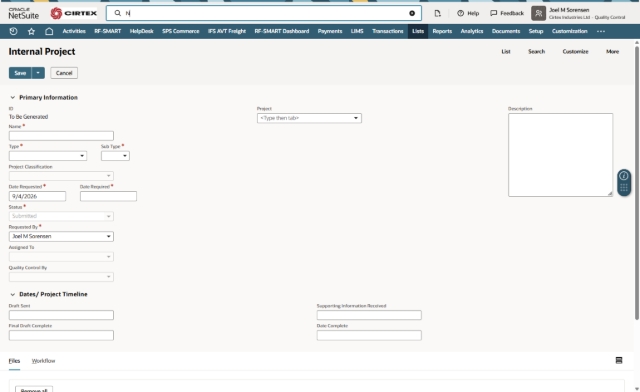
Task: Open the Help question mark icon
Action: [x=460, y=13]
